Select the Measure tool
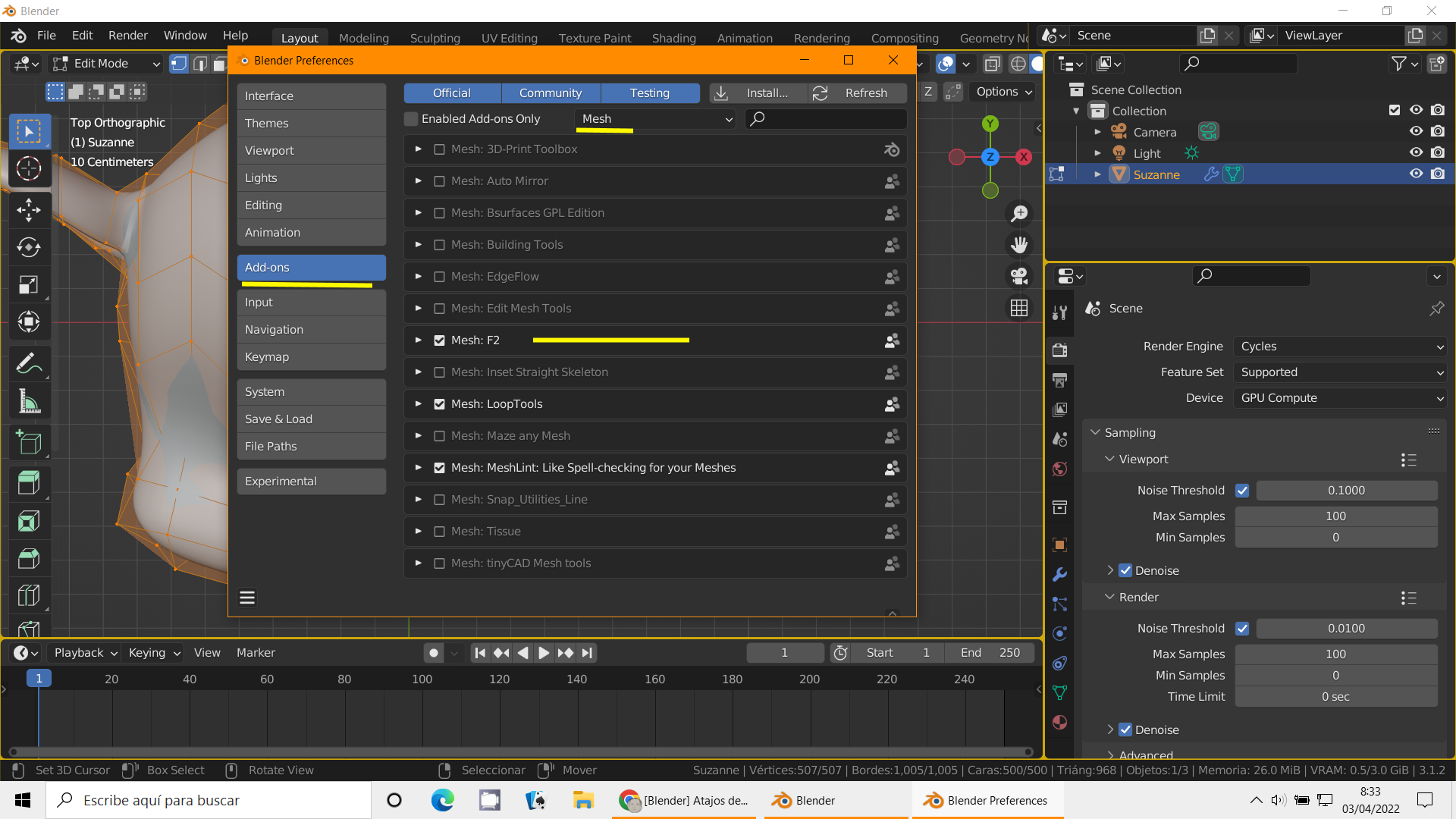The width and height of the screenshot is (1456, 819). [x=29, y=402]
